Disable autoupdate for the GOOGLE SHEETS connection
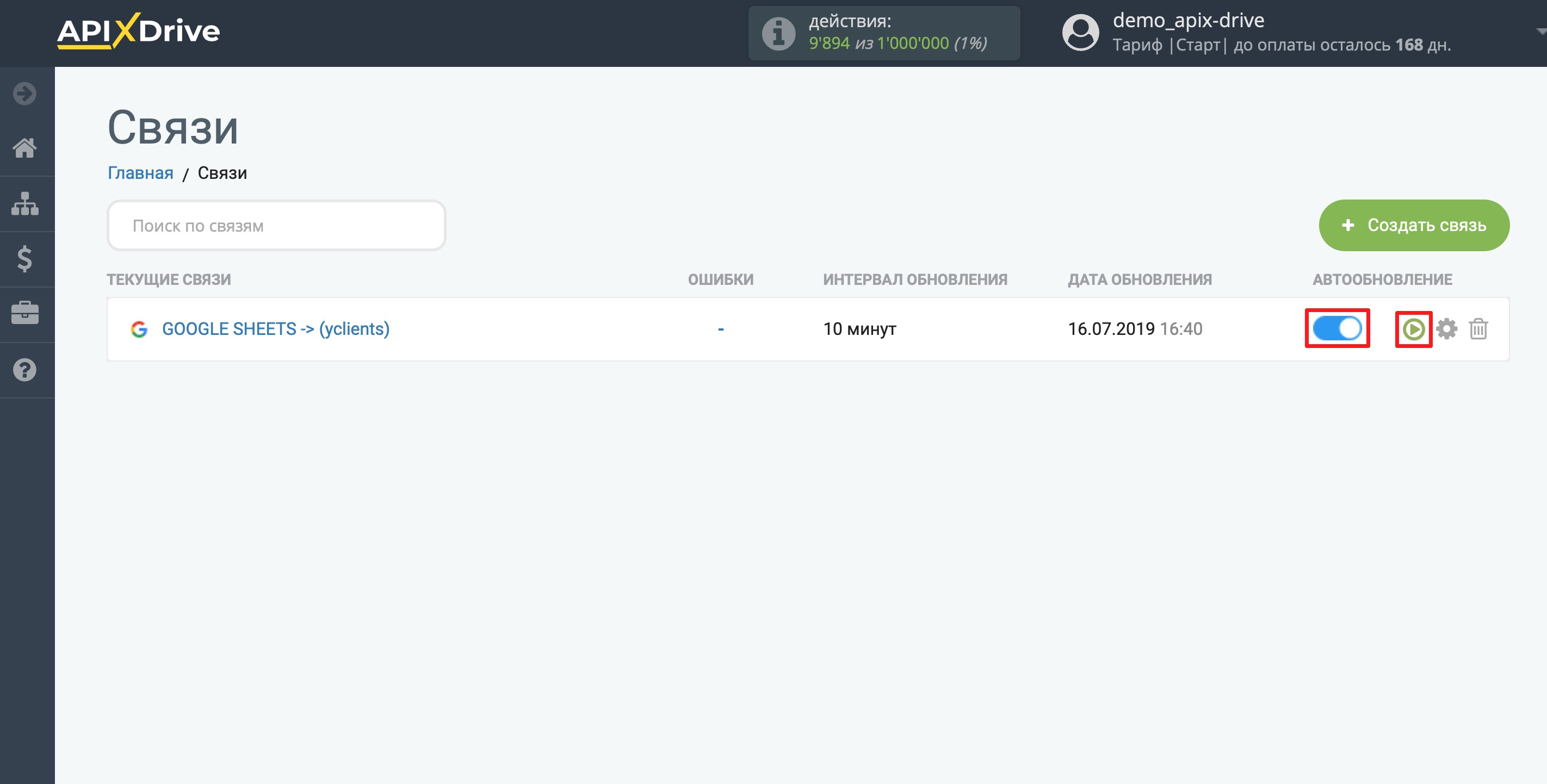This screenshot has height=784, width=1547. (1337, 329)
